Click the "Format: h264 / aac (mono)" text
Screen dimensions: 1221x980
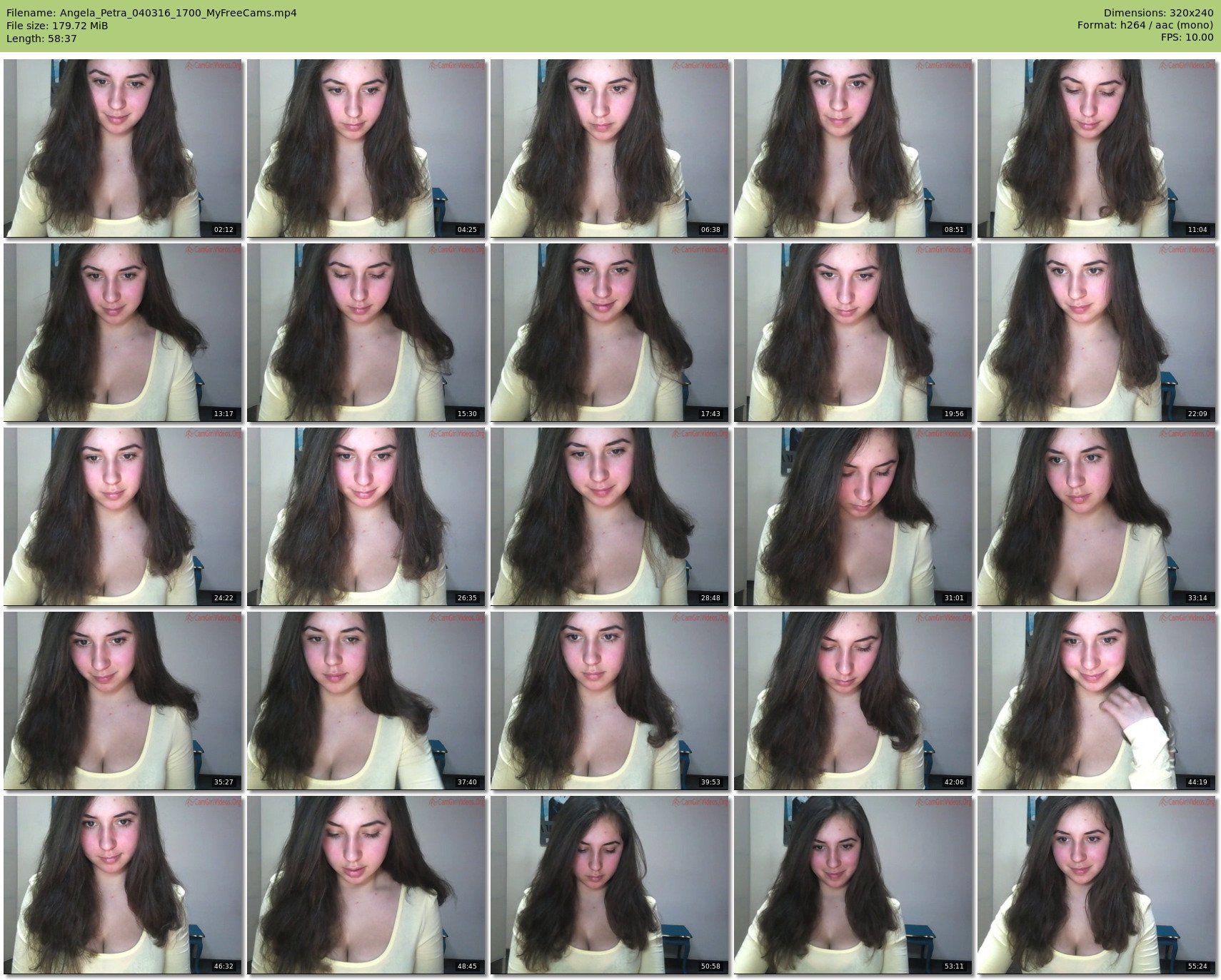(x=1145, y=26)
